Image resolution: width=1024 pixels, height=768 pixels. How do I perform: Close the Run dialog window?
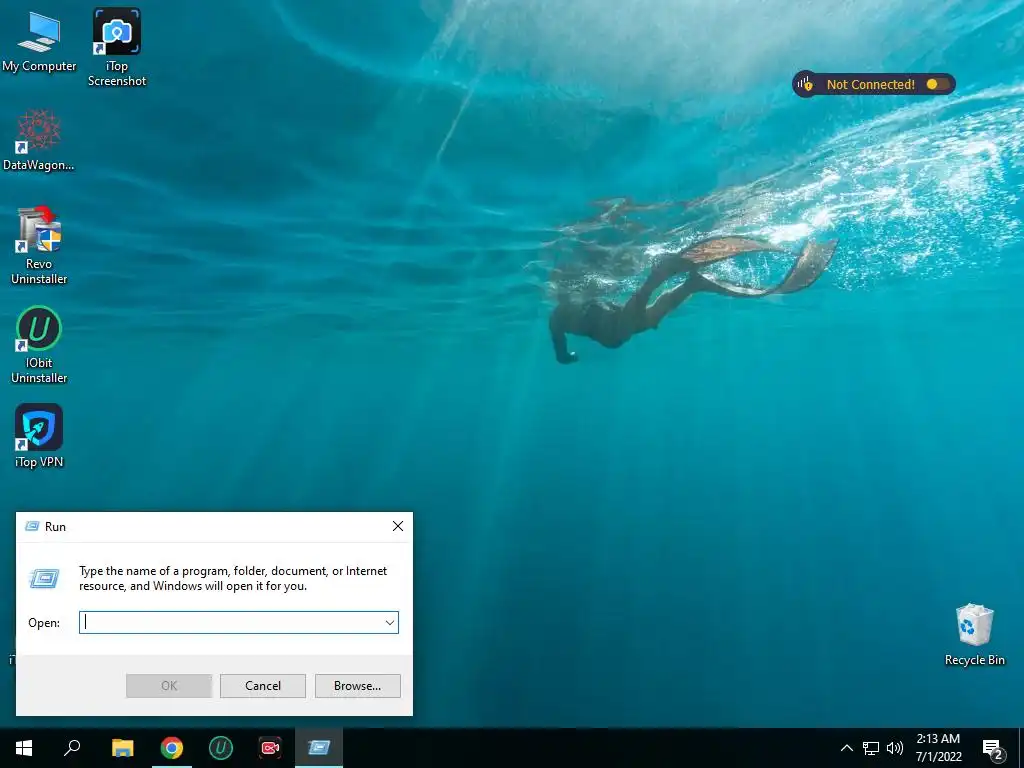pos(398,526)
